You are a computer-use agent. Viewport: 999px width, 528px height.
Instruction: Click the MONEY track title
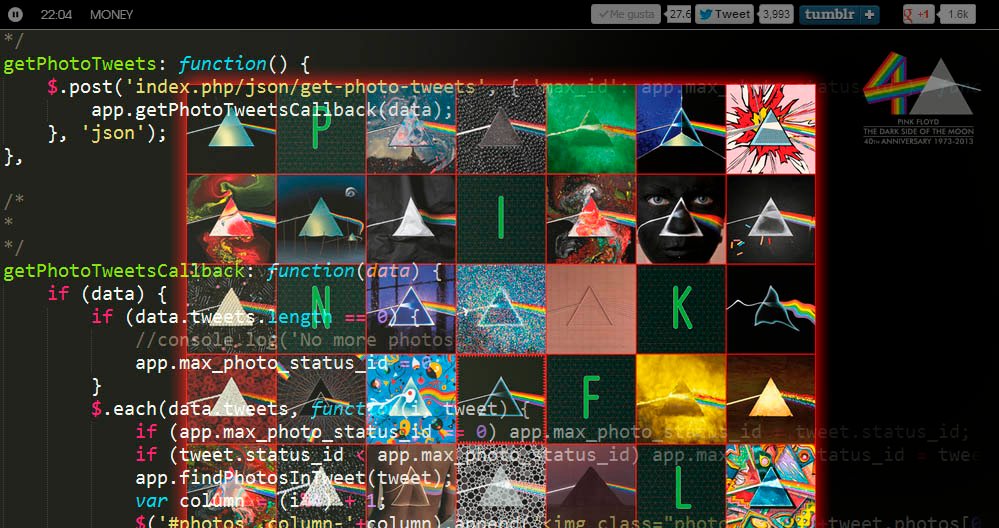pos(111,15)
